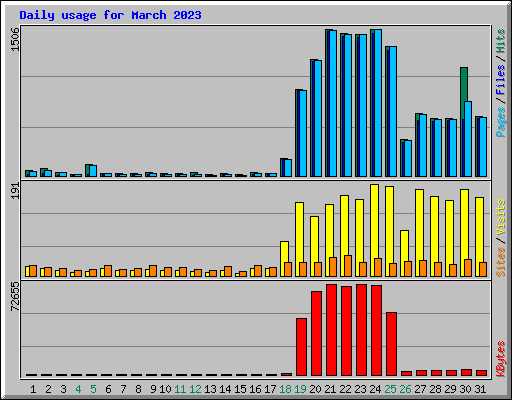
Task: Click the cyan pages bar for day 19
Action: pyautogui.click(x=303, y=133)
